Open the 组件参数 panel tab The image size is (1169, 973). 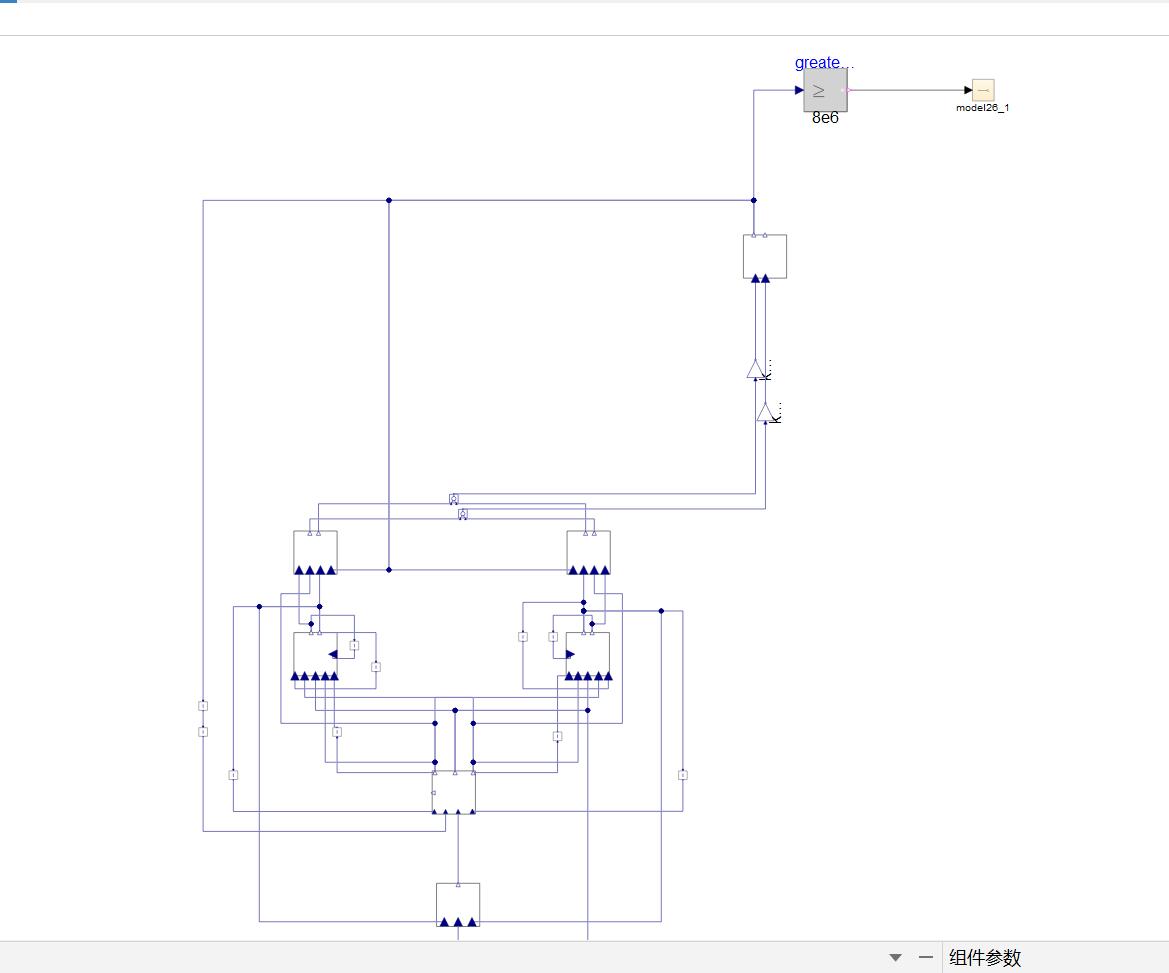click(985, 957)
